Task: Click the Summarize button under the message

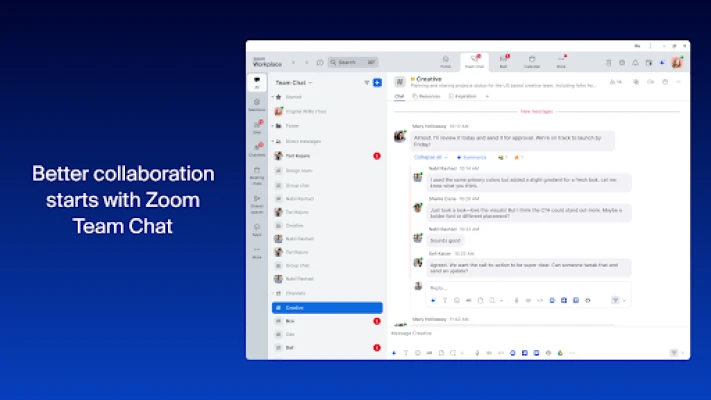Action: pos(472,157)
